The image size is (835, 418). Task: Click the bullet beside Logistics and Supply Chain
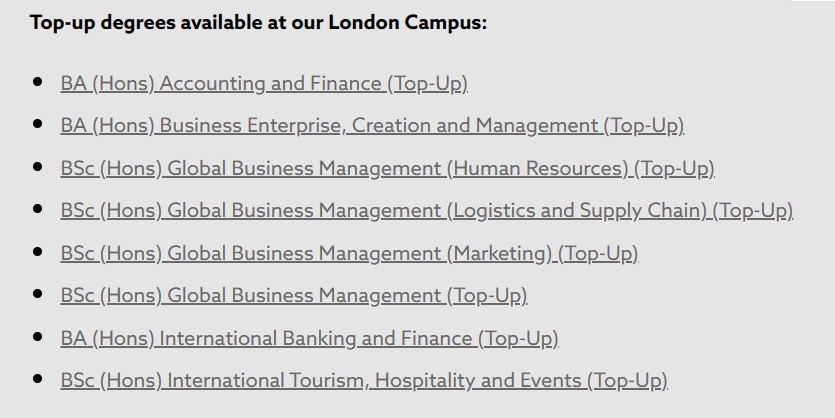pos(38,209)
